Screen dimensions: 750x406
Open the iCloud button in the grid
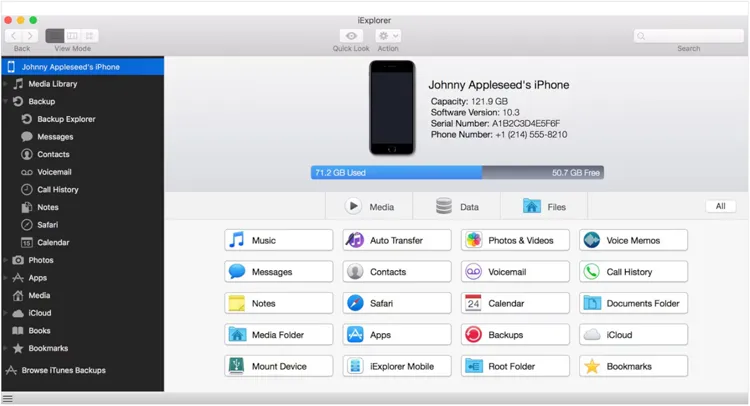[633, 335]
